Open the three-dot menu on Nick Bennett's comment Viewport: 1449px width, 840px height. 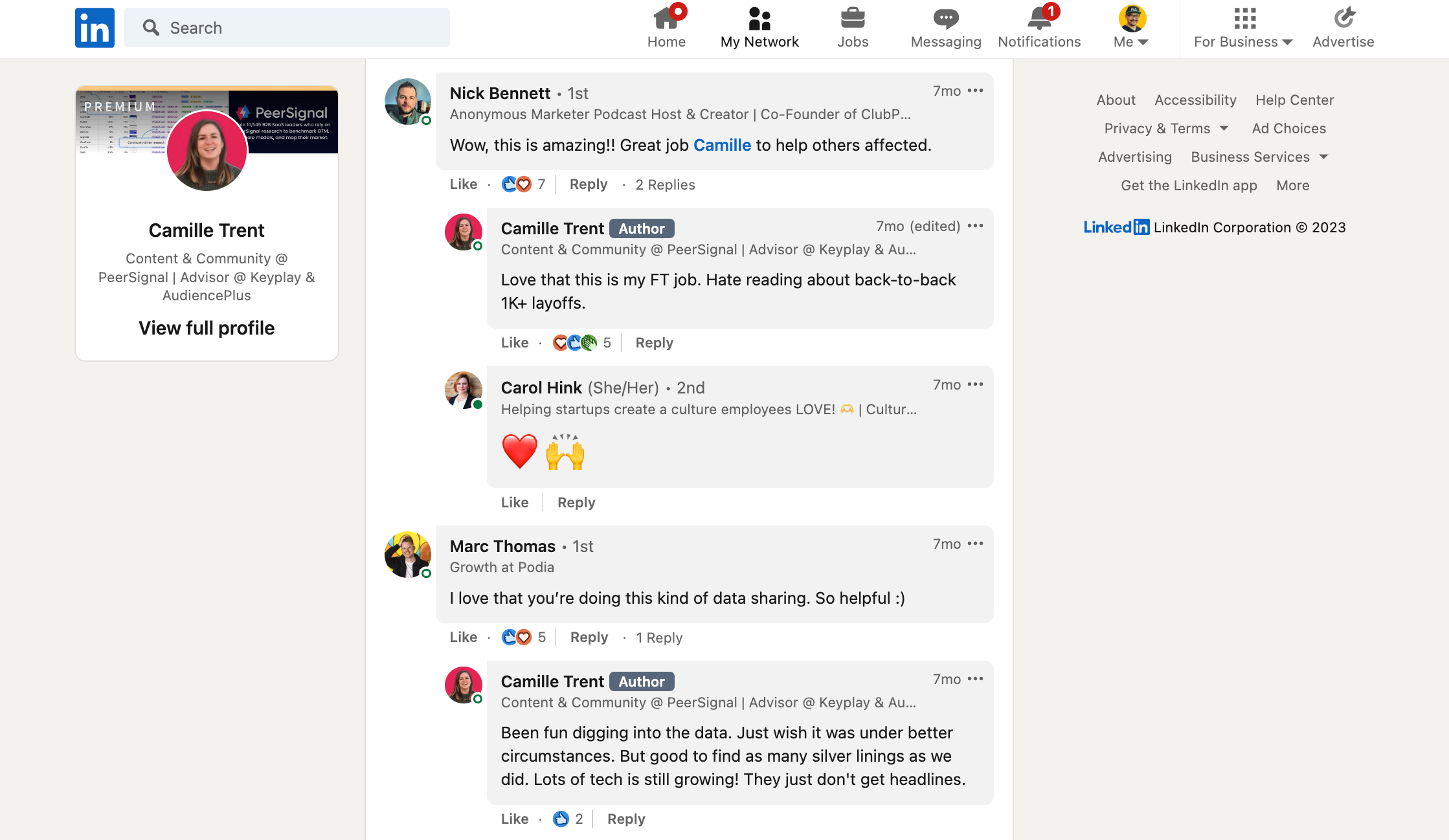point(975,91)
